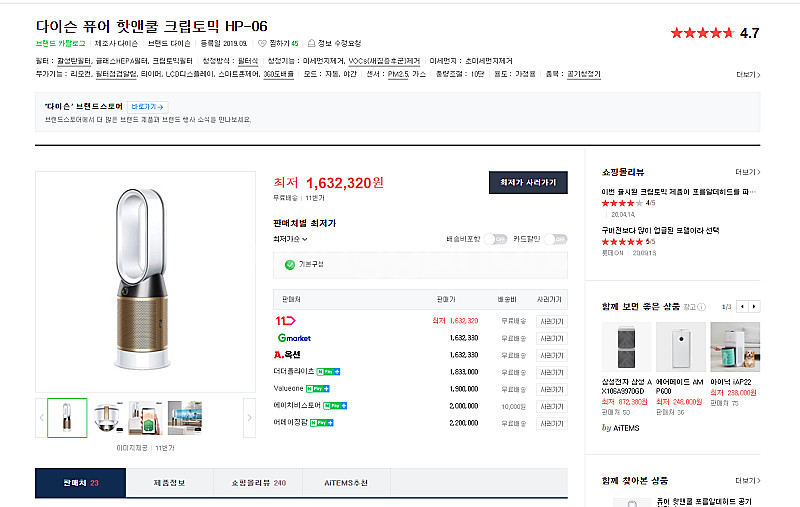
Task: Click the 더더플라이츠 seller name
Action: 293,371
